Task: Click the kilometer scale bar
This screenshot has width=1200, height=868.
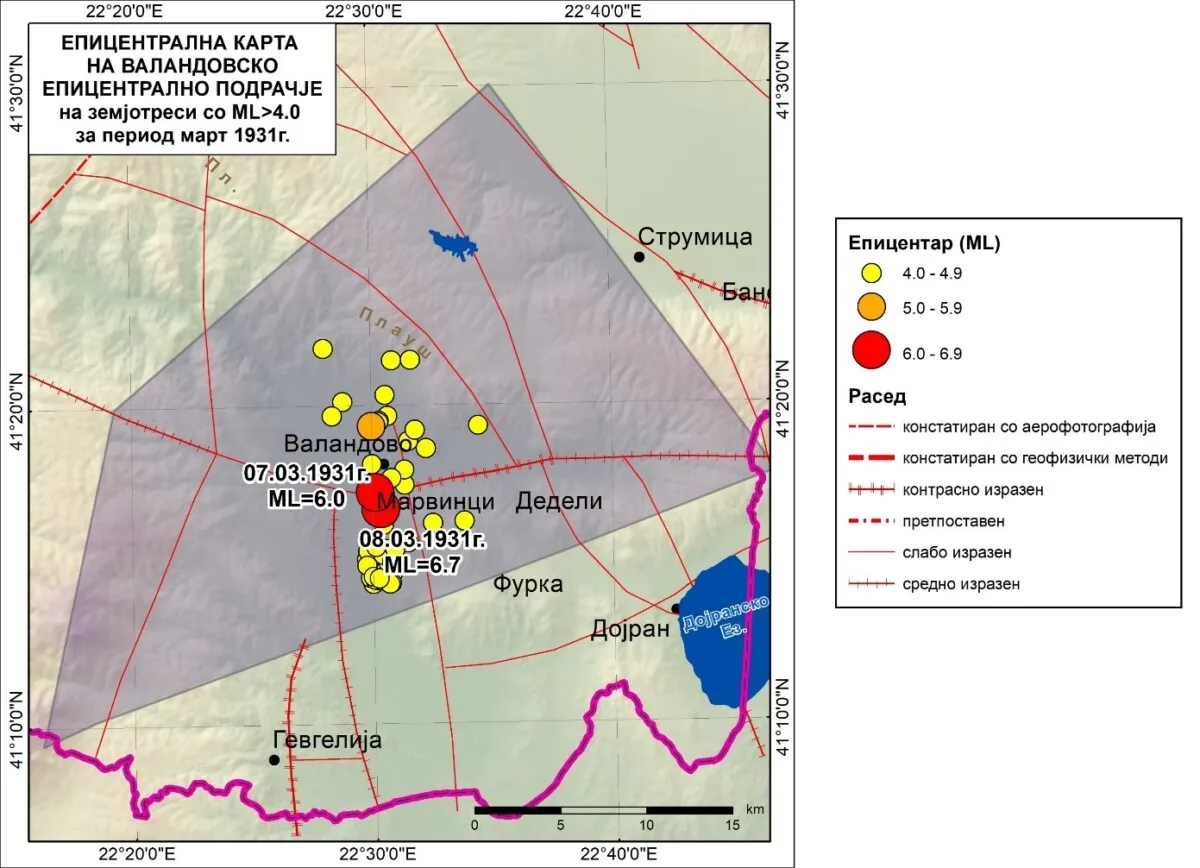Action: coord(603,810)
